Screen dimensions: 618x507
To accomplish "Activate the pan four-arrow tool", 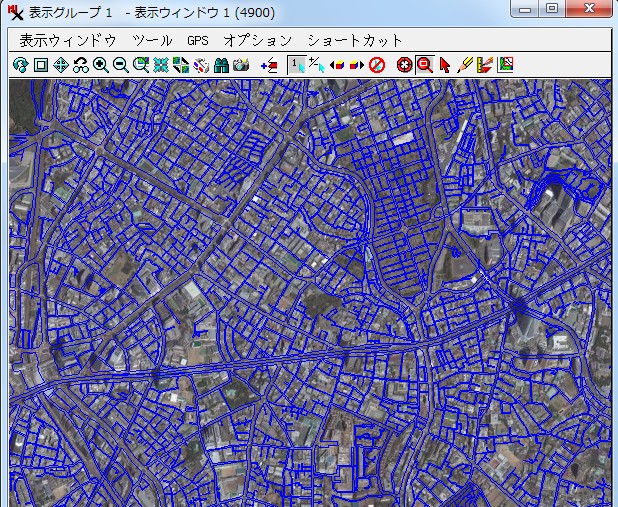I will point(60,66).
